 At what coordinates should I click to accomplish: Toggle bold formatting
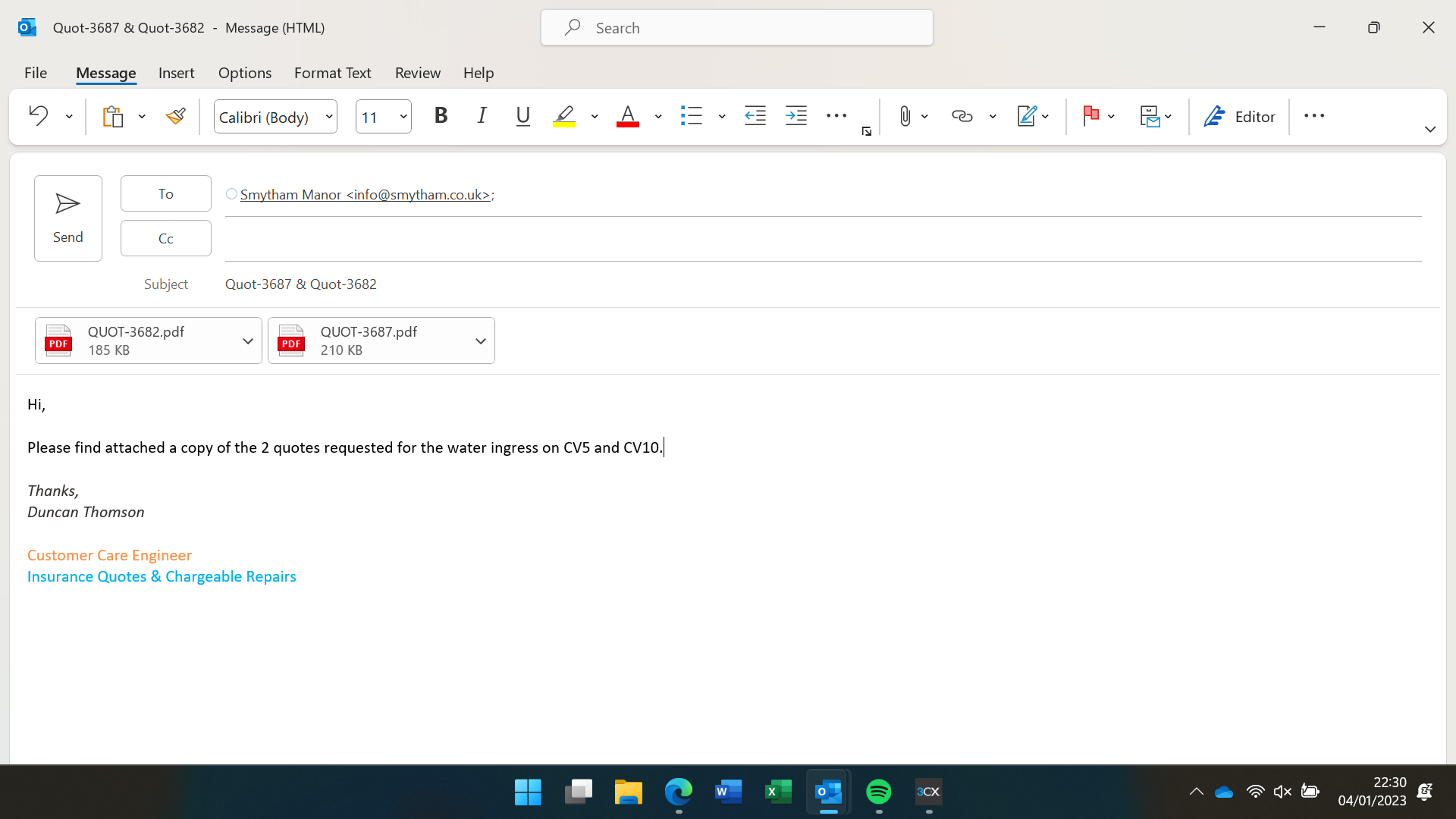(441, 116)
